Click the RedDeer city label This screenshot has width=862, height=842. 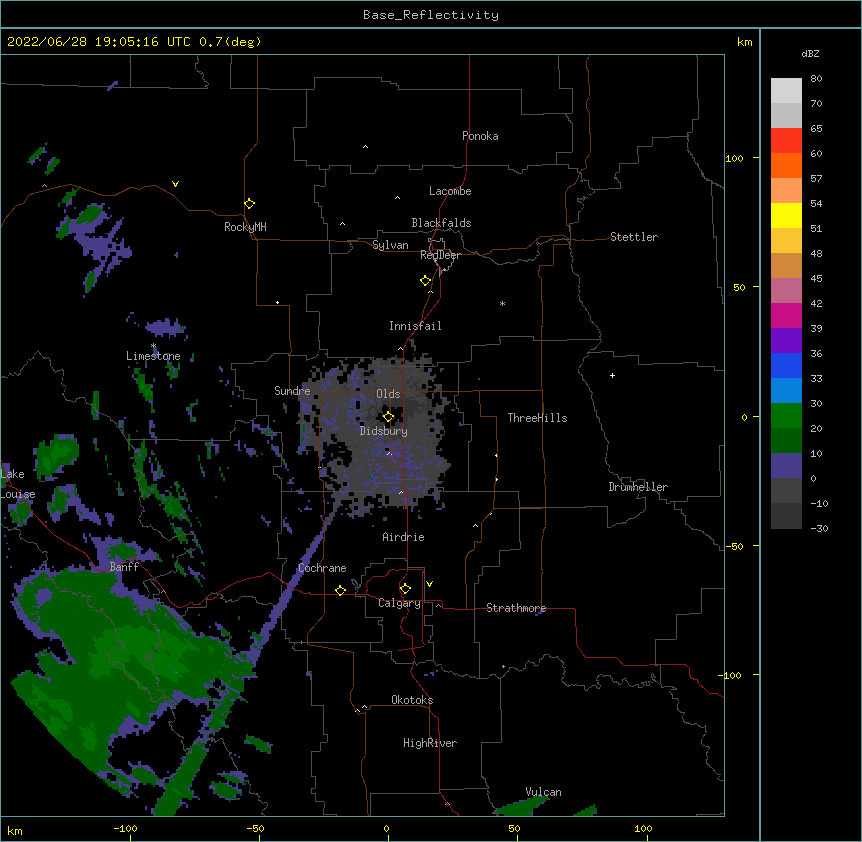(x=440, y=255)
